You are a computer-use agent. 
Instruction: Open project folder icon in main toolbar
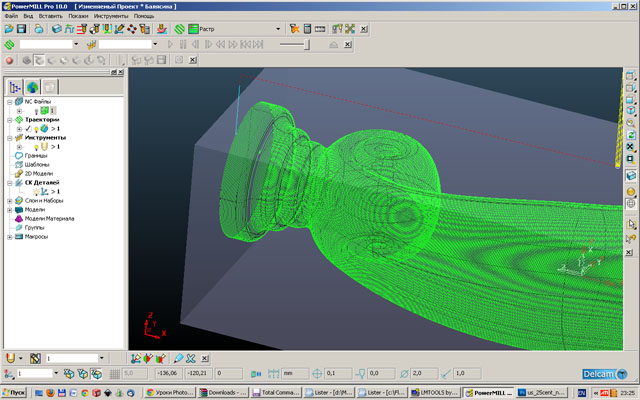(x=9, y=29)
